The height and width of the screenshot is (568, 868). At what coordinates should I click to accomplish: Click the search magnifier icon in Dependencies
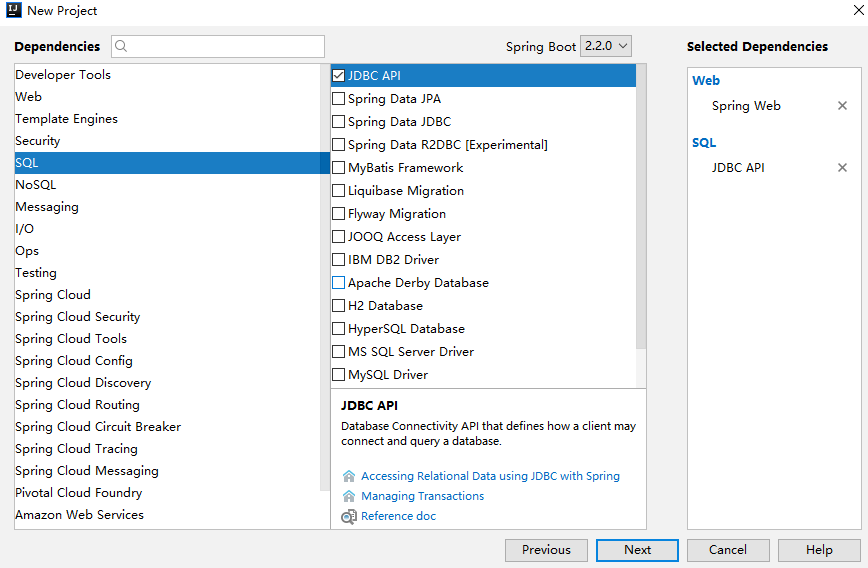pos(121,46)
